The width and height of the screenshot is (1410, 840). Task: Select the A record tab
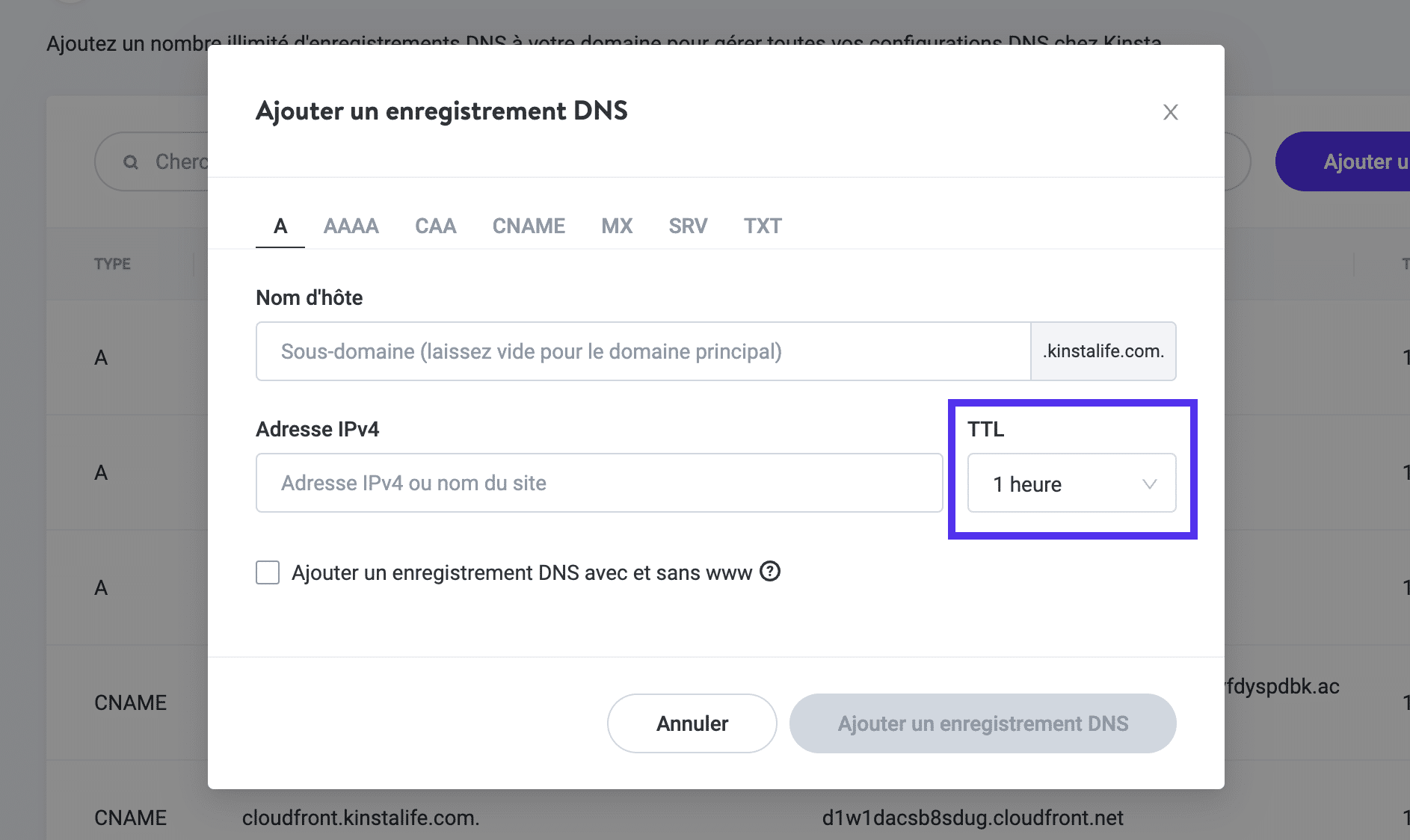point(280,226)
